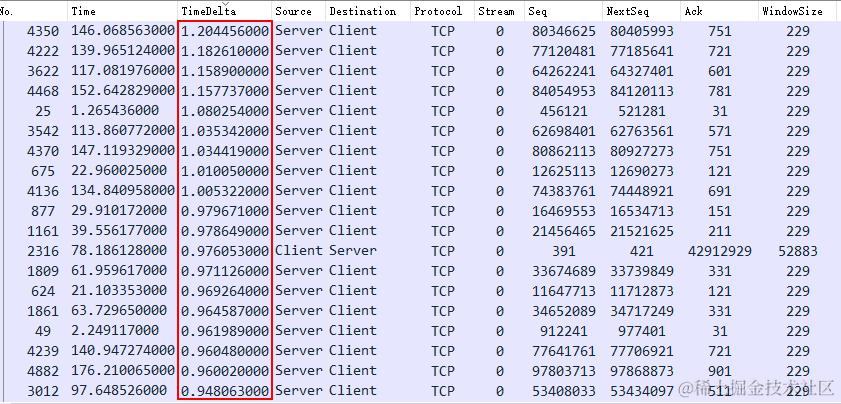
Task: Click time value 146.068563000
Action: [x=123, y=31]
